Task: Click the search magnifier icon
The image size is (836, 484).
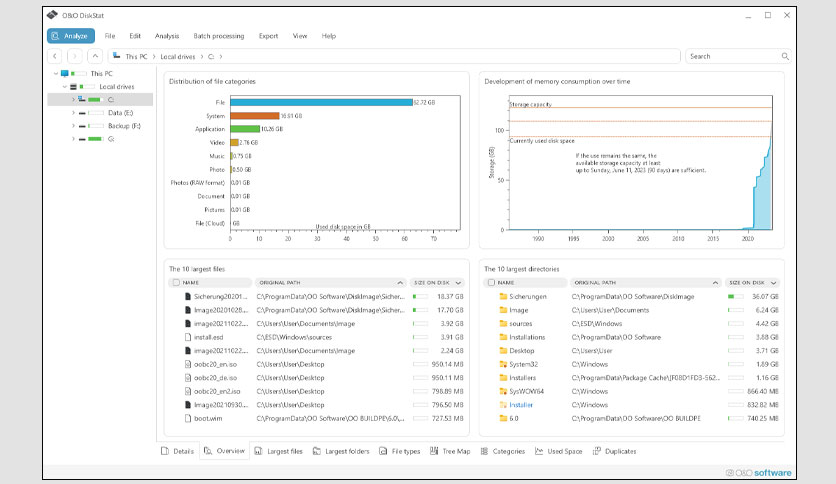Action: click(x=785, y=56)
